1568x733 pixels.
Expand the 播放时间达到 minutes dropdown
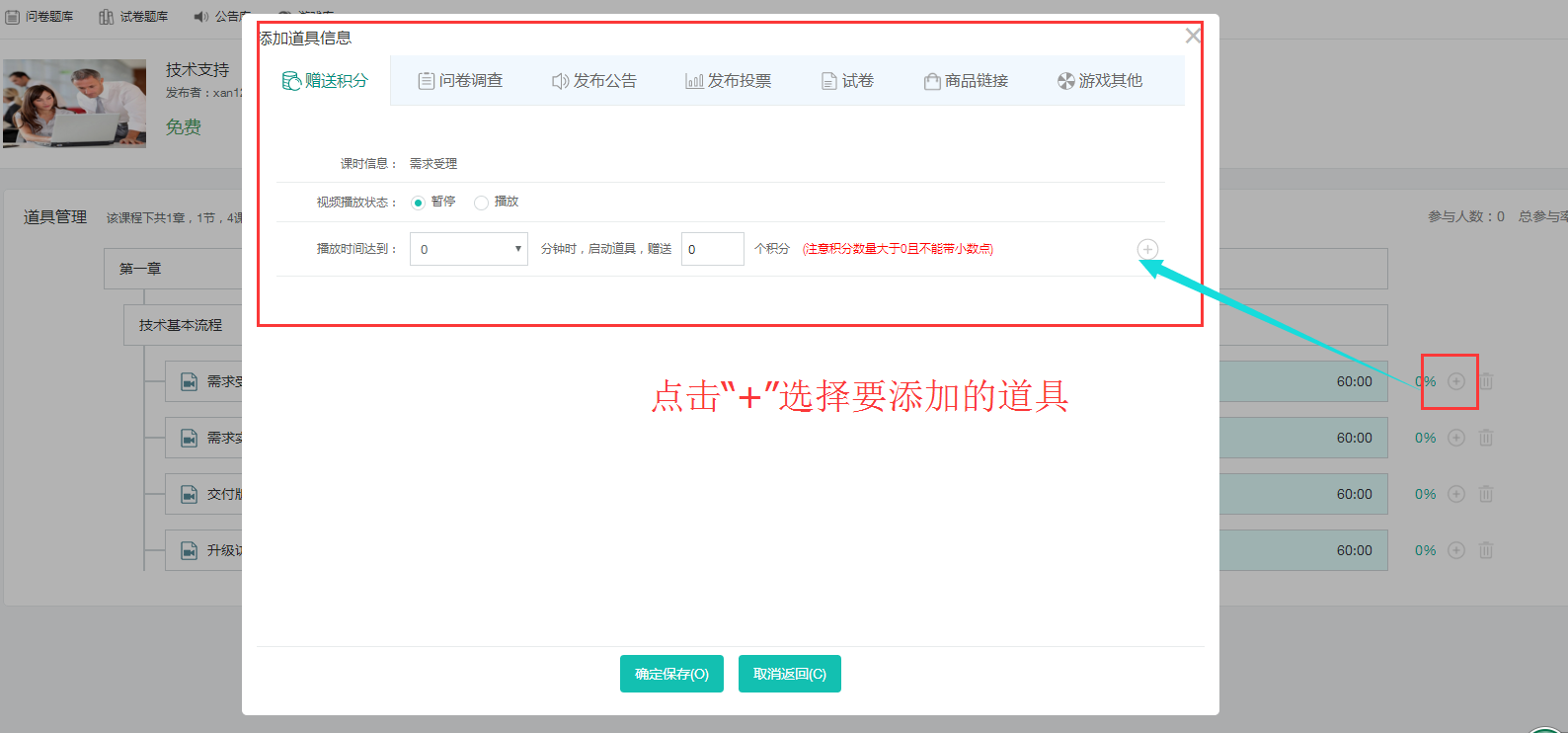(469, 249)
